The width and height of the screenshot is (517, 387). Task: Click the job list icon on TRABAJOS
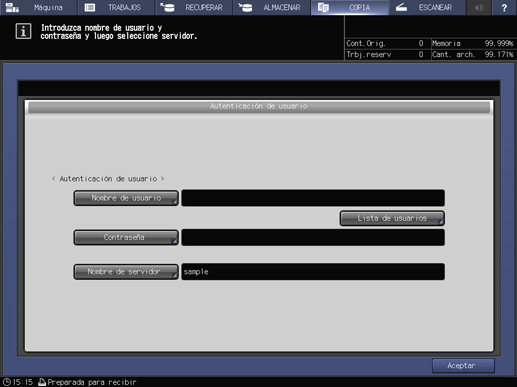coord(90,7)
